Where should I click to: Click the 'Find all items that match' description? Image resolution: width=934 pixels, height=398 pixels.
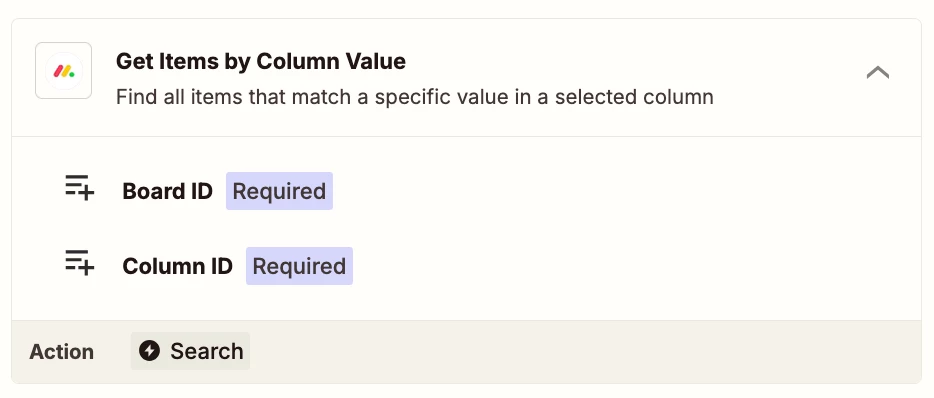(415, 97)
